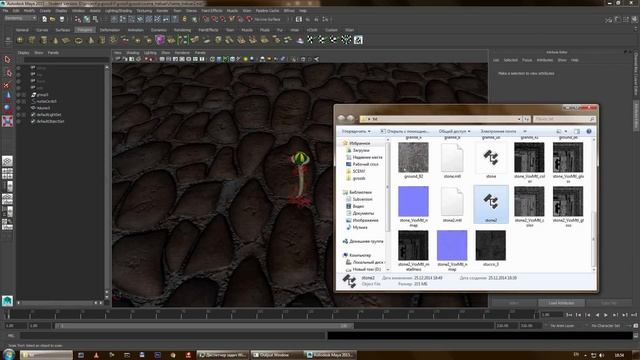Activate the Scale tool in the toolbox
The image size is (640, 360).
[7, 121]
